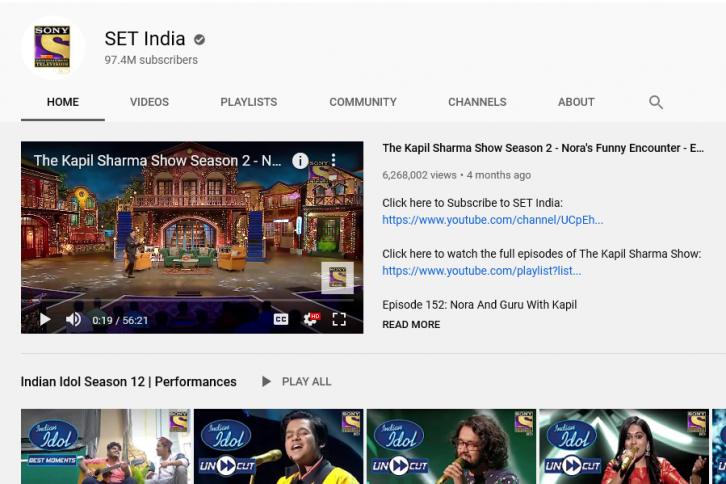
Task: Click the SET India channel avatar logo
Action: [x=53, y=48]
